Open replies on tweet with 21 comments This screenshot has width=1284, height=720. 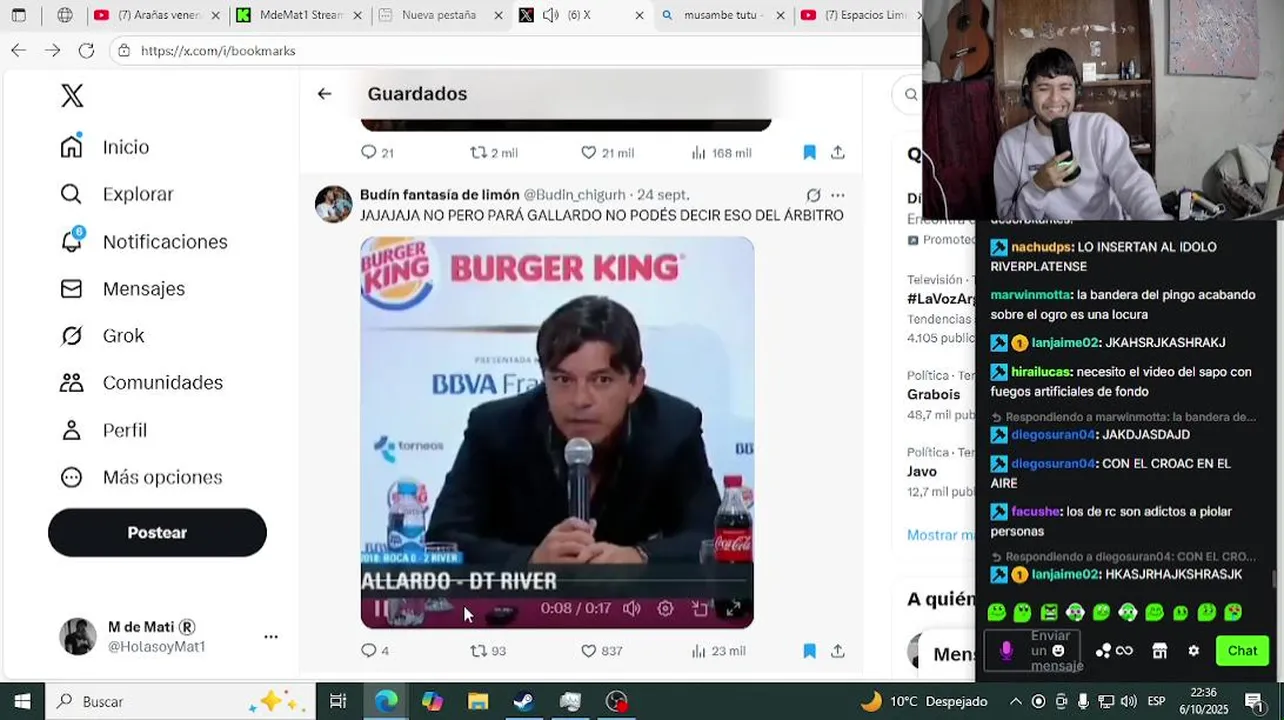point(377,152)
